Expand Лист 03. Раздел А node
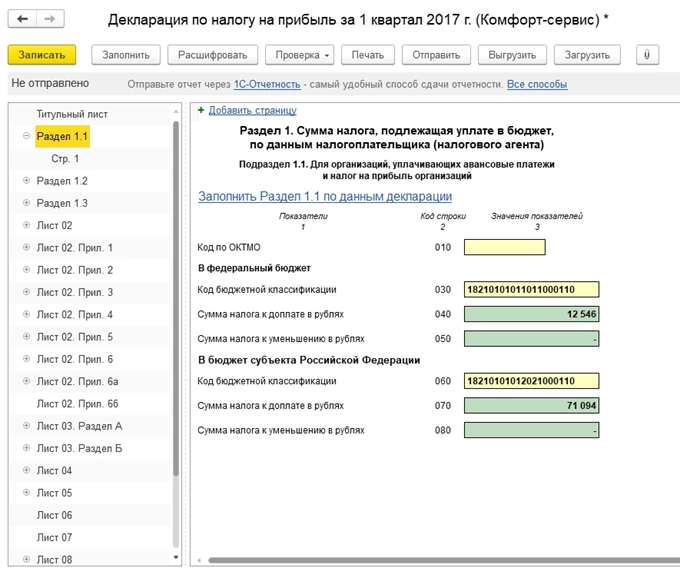Image resolution: width=680 pixels, height=568 pixels. point(26,426)
